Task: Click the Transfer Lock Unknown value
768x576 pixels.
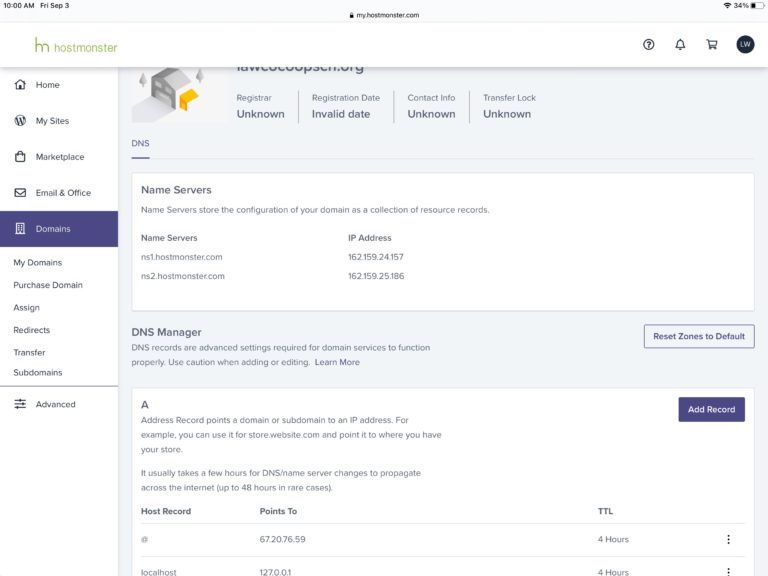Action: coord(507,114)
